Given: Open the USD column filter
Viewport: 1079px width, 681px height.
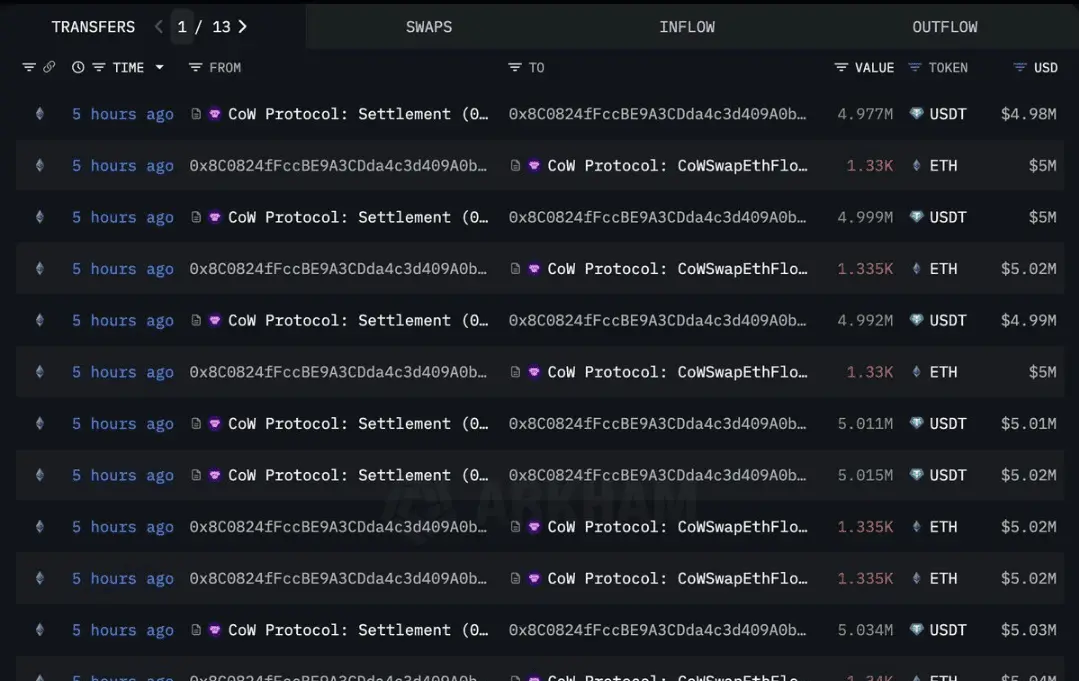Looking at the screenshot, I should click(x=1020, y=67).
